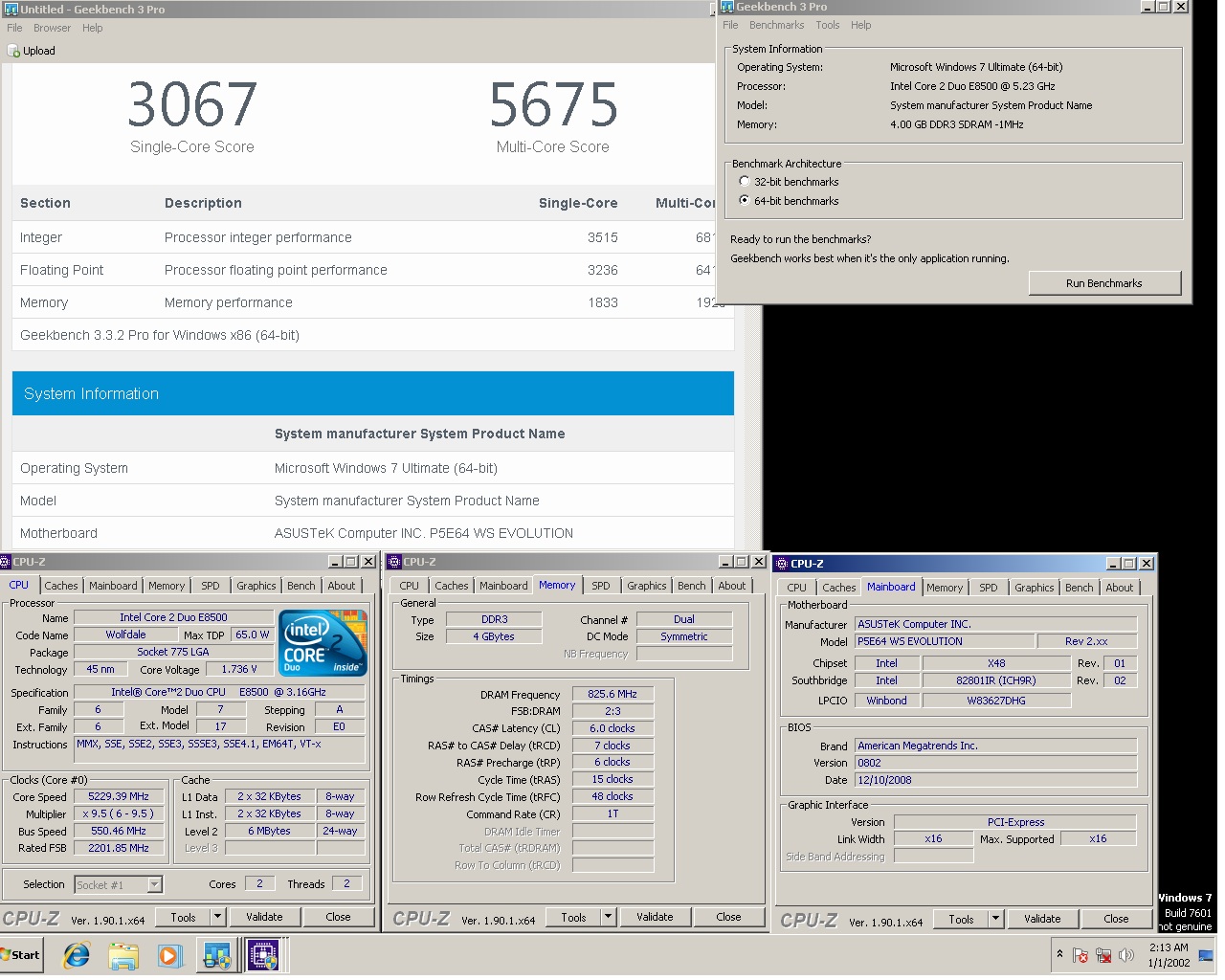Open the Browser menu in Geekbench
Image resolution: width=1225 pixels, height=980 pixels.
52,28
